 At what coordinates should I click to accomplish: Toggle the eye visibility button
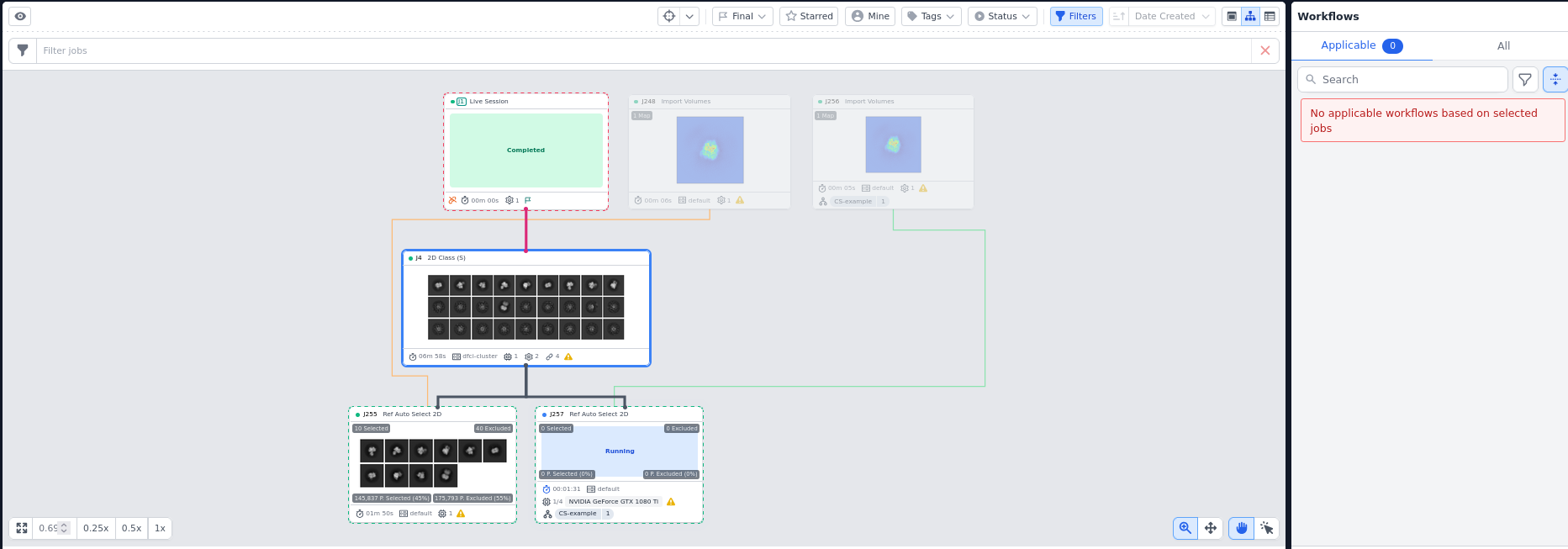[x=20, y=16]
